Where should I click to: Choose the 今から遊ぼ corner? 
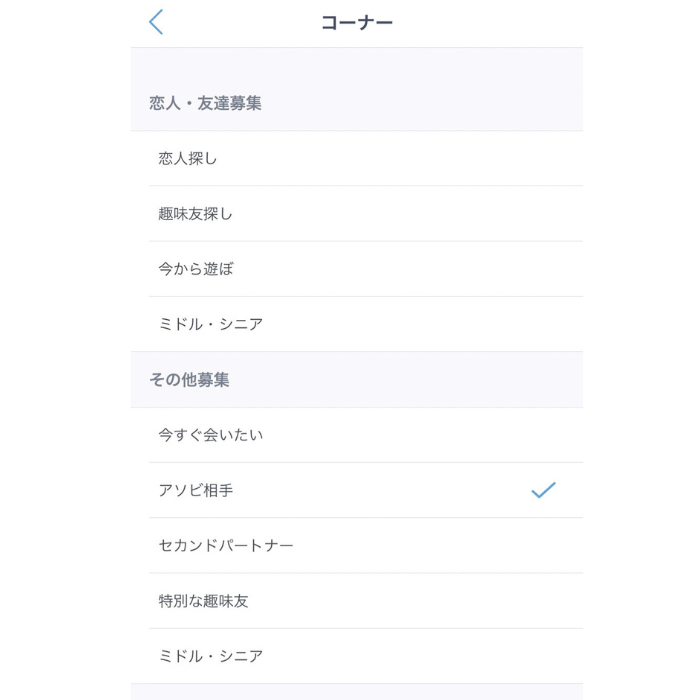click(196, 269)
